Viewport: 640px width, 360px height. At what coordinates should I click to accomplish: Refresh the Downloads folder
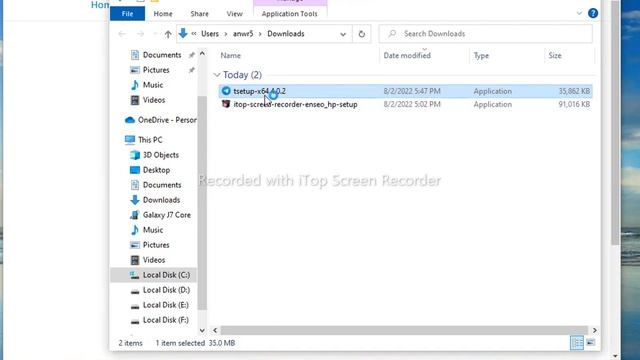(362, 34)
